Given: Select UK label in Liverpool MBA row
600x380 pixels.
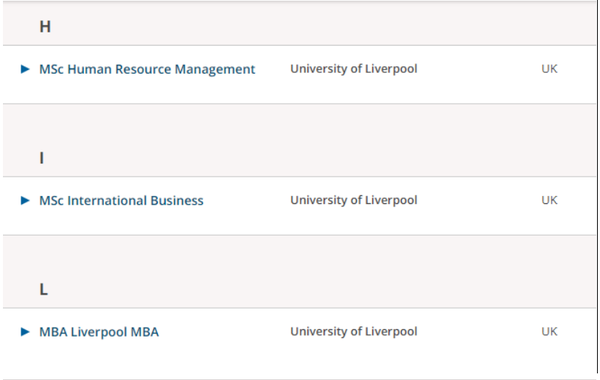Looking at the screenshot, I should 549,331.
